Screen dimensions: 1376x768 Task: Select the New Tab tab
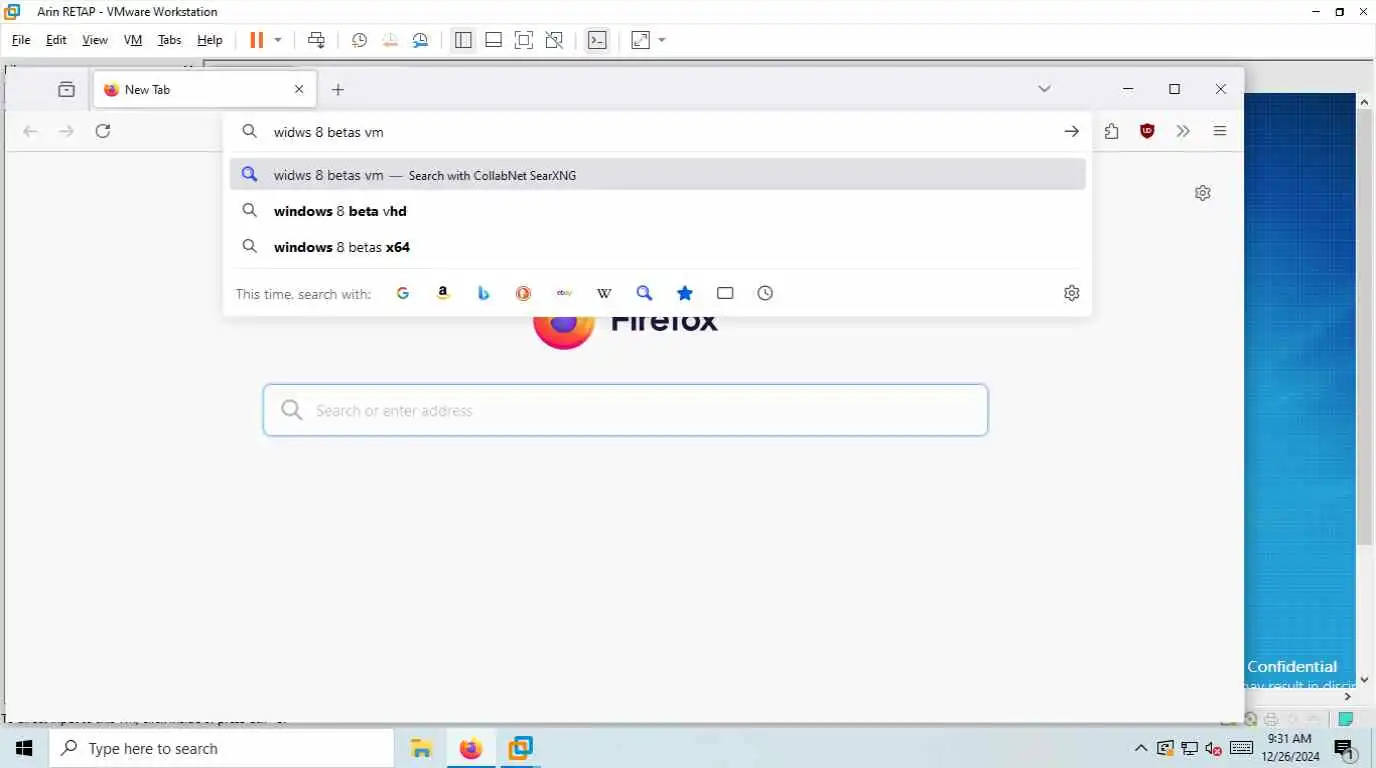coord(205,89)
